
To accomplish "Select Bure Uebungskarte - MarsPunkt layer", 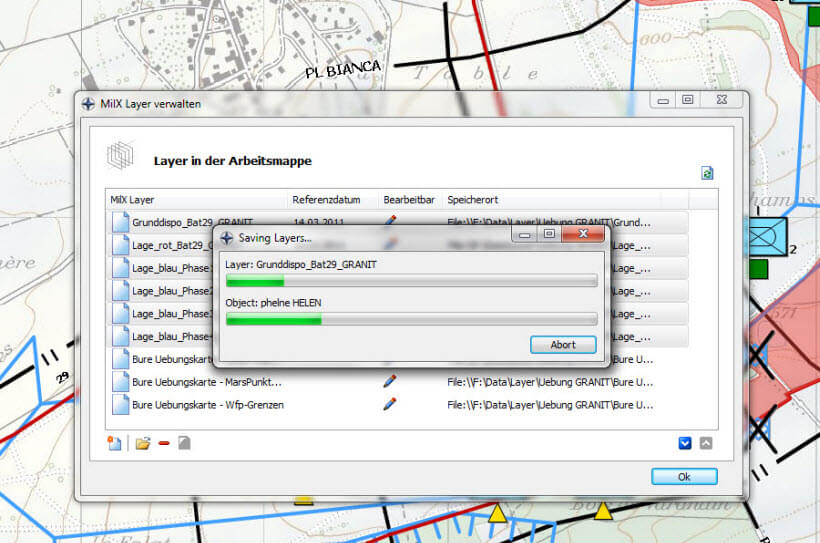I will [x=207, y=382].
